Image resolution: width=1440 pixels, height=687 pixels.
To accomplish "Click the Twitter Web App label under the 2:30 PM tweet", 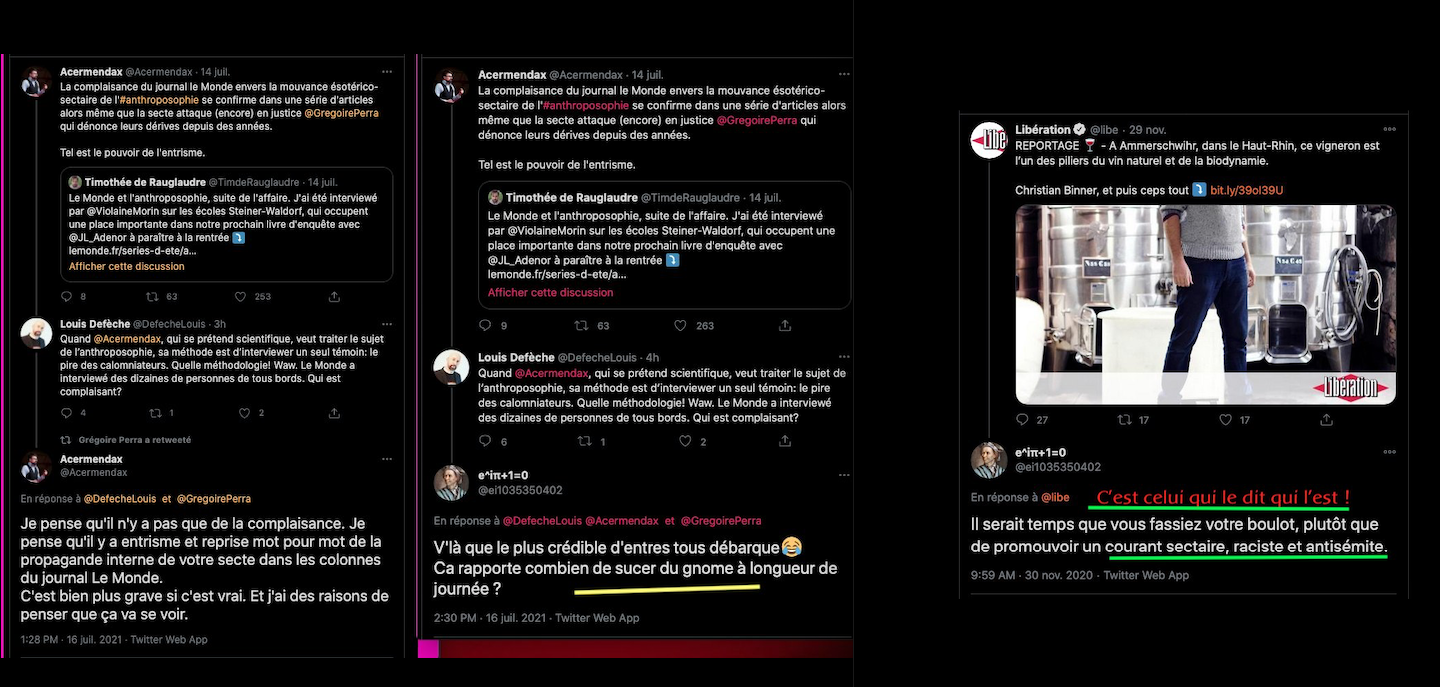I will [597, 618].
